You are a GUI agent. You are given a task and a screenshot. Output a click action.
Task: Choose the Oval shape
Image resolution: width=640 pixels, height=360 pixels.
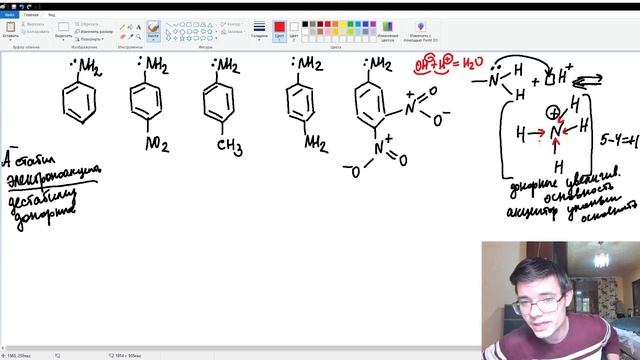[182, 25]
